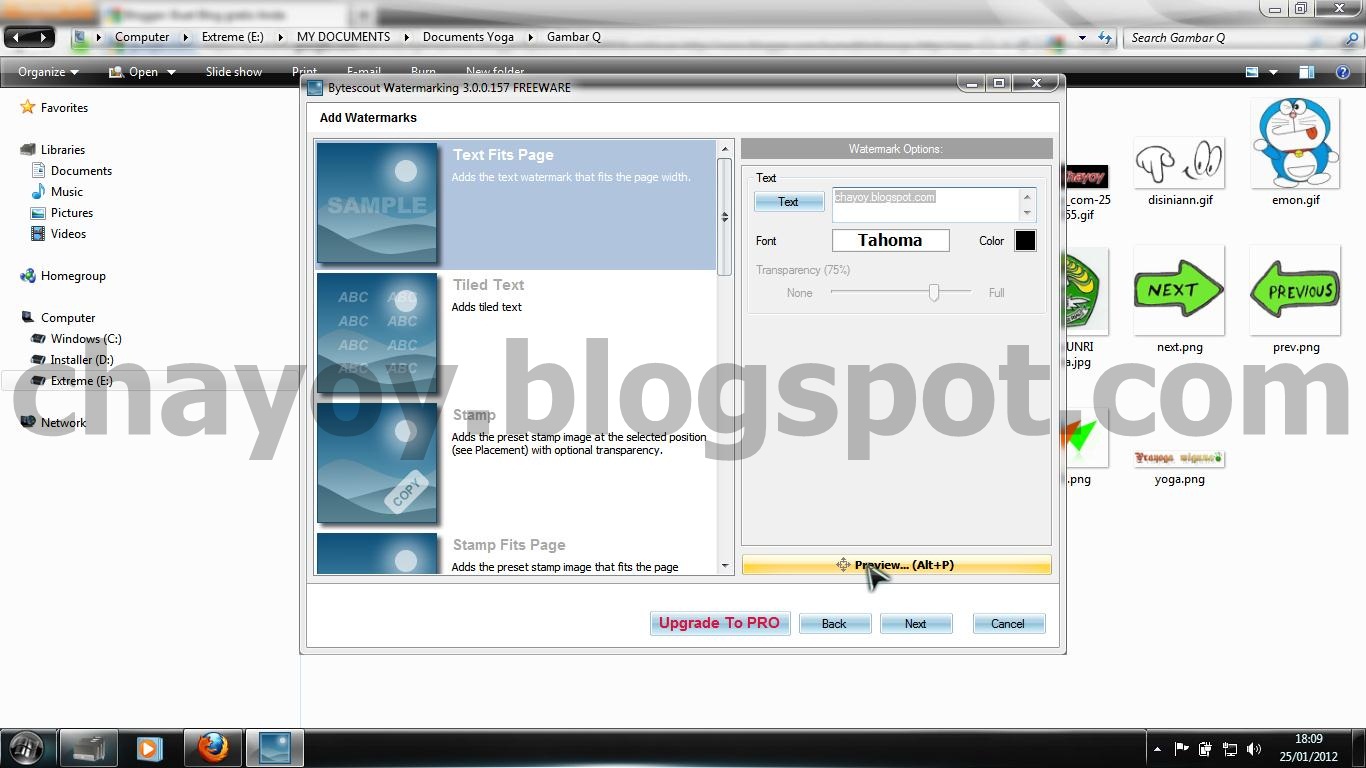Open the address bar history dropdown
The width and height of the screenshot is (1366, 768).
1082,38
